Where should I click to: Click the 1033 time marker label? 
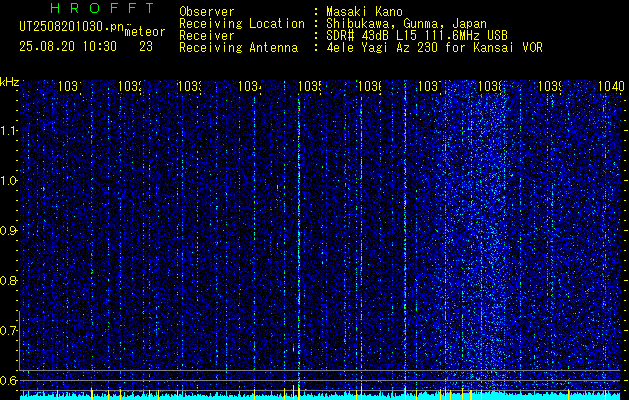[191, 86]
